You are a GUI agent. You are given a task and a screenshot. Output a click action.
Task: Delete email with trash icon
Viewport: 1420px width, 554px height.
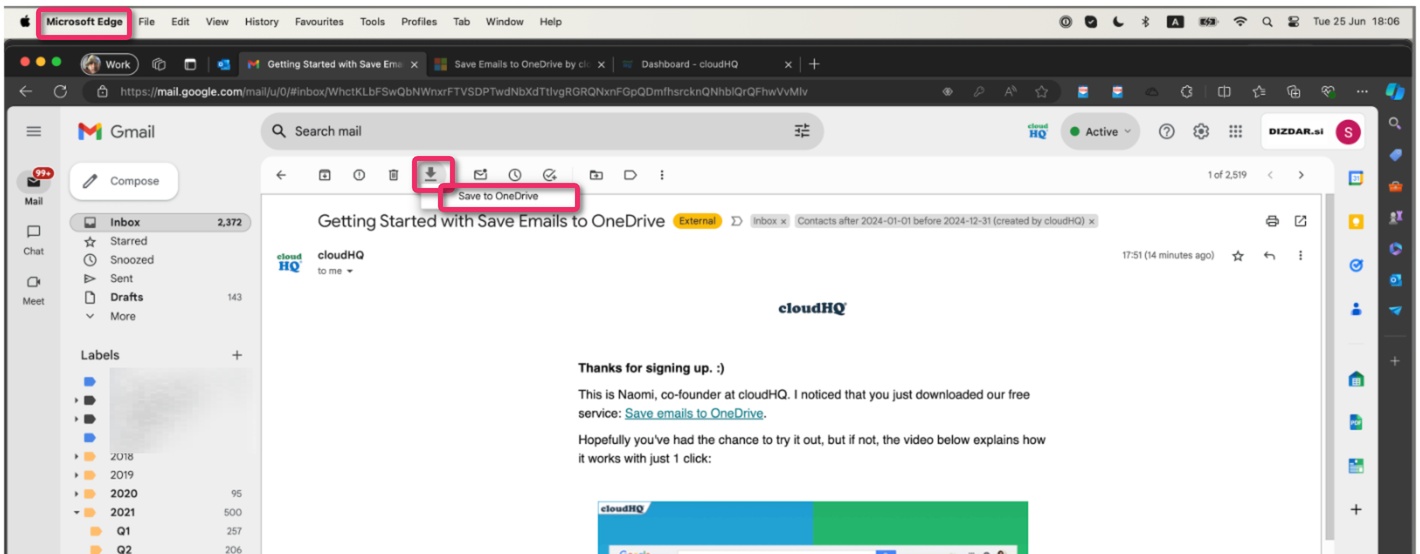coord(393,175)
